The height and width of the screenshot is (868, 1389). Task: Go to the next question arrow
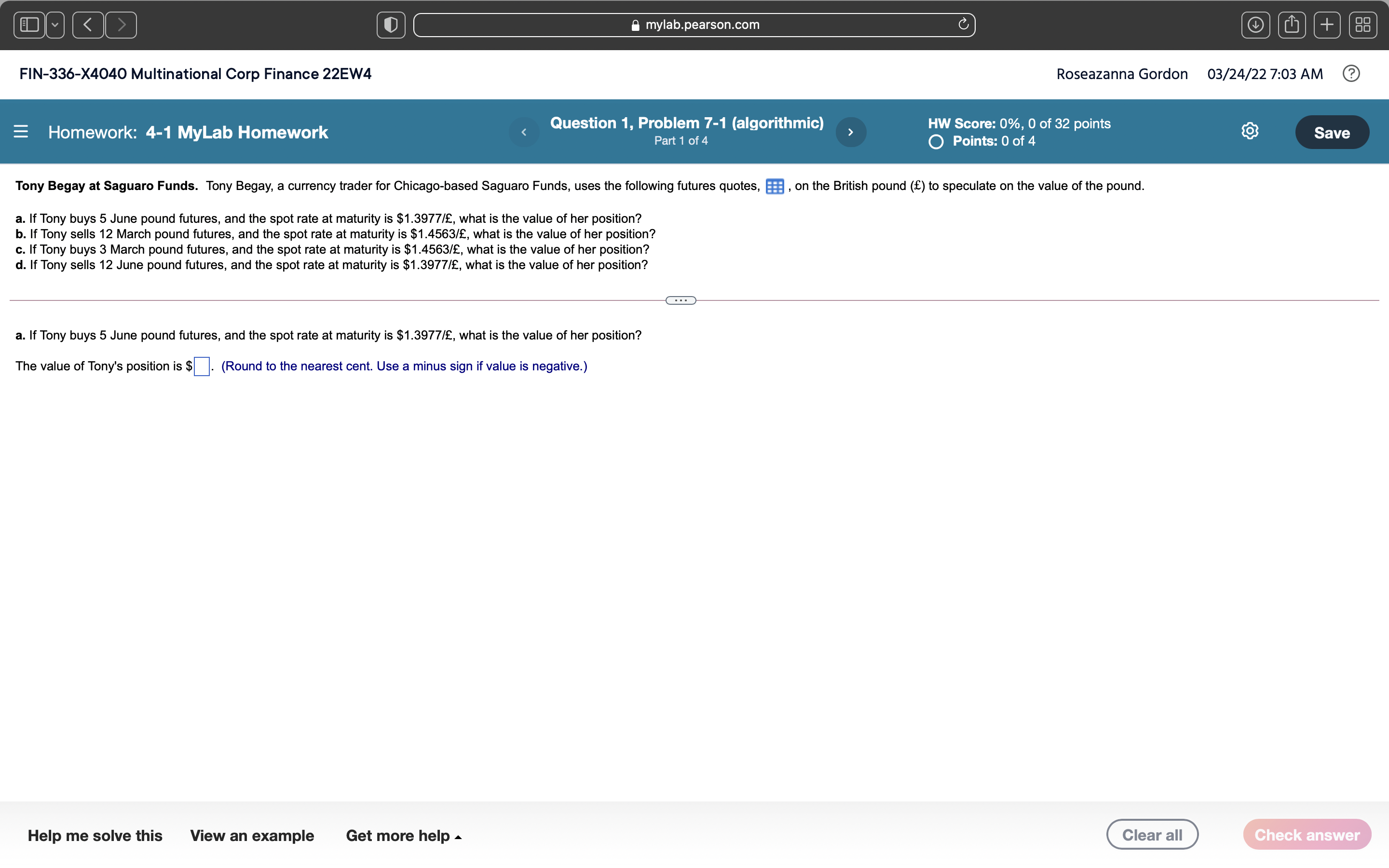(x=851, y=132)
